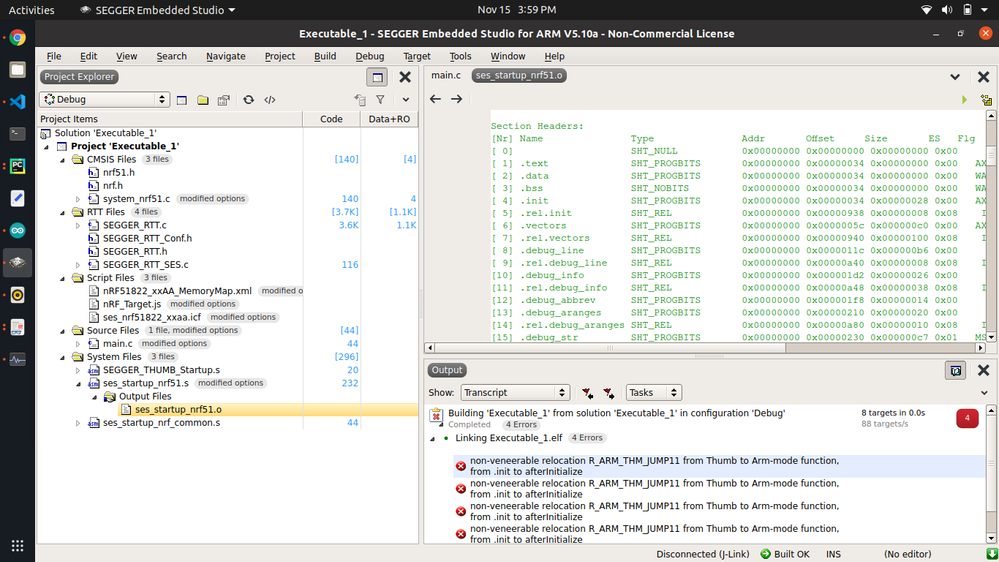The height and width of the screenshot is (562, 999).
Task: Click the project properties icon in Project Explorer toolbar
Action: point(223,100)
